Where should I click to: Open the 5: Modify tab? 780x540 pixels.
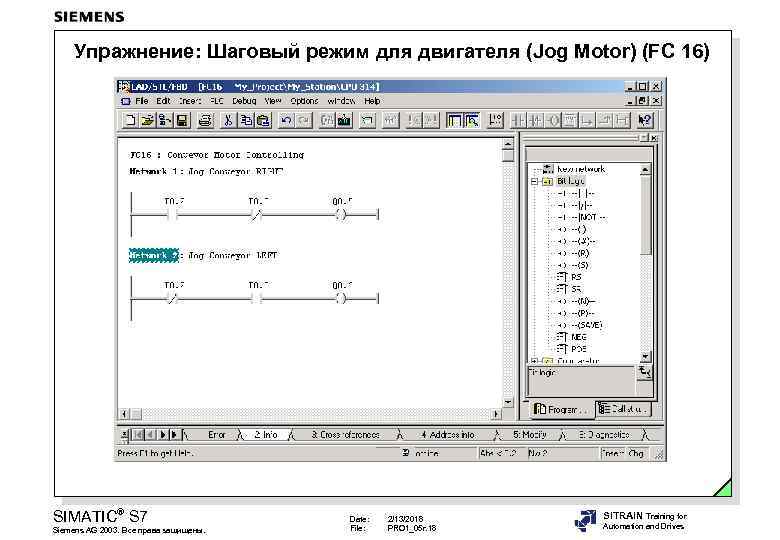pyautogui.click(x=530, y=435)
